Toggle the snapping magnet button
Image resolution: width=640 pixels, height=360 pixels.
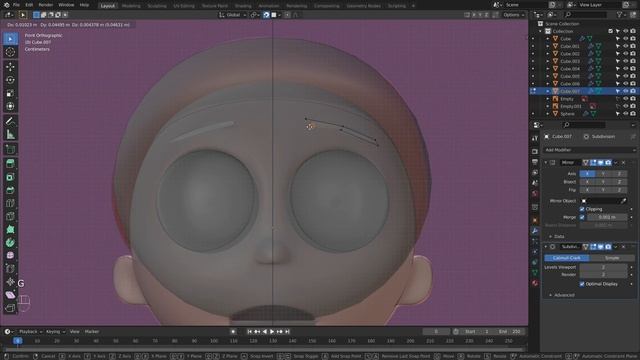point(266,15)
